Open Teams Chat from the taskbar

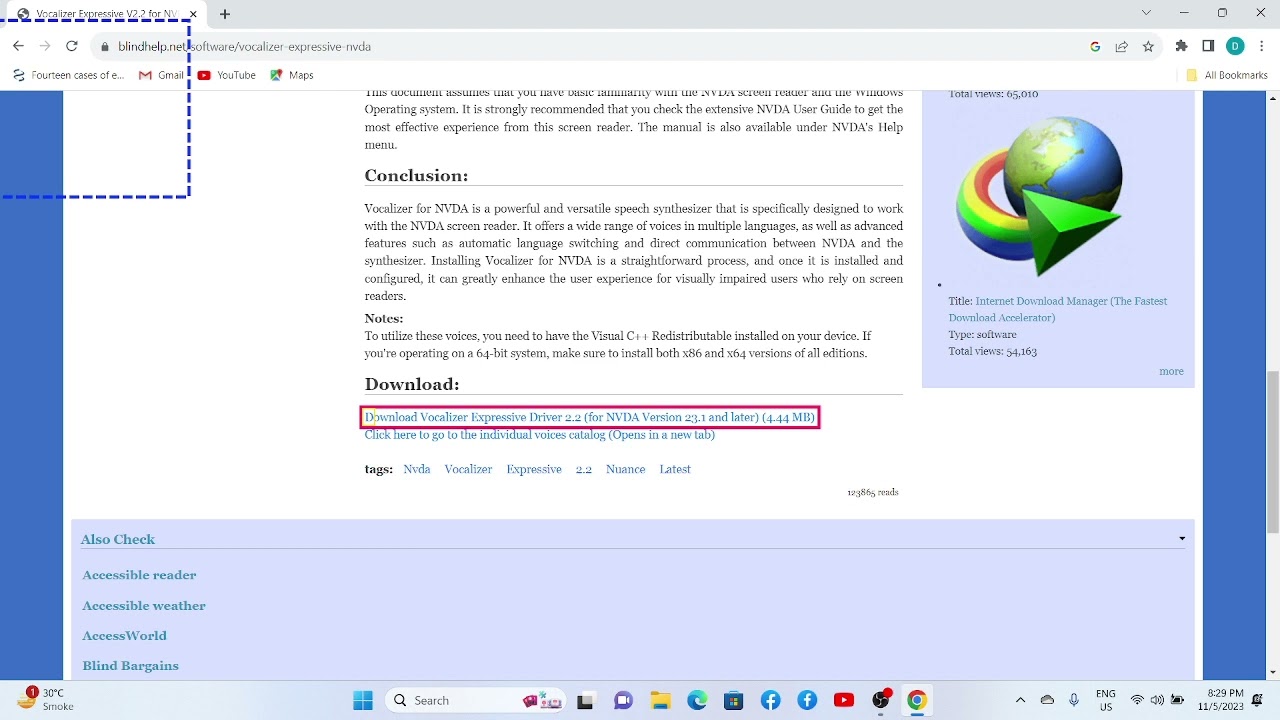[x=623, y=701]
